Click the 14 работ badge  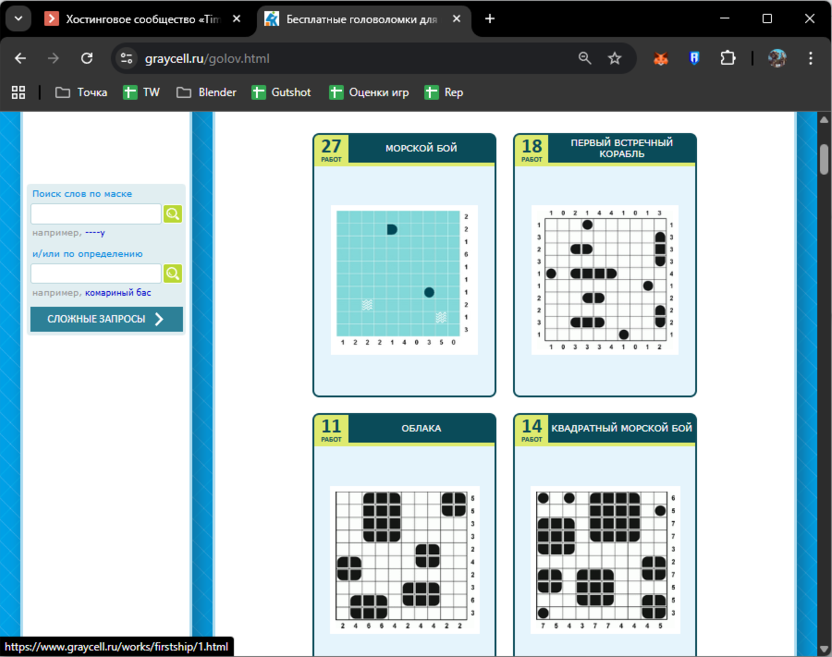click(x=532, y=430)
